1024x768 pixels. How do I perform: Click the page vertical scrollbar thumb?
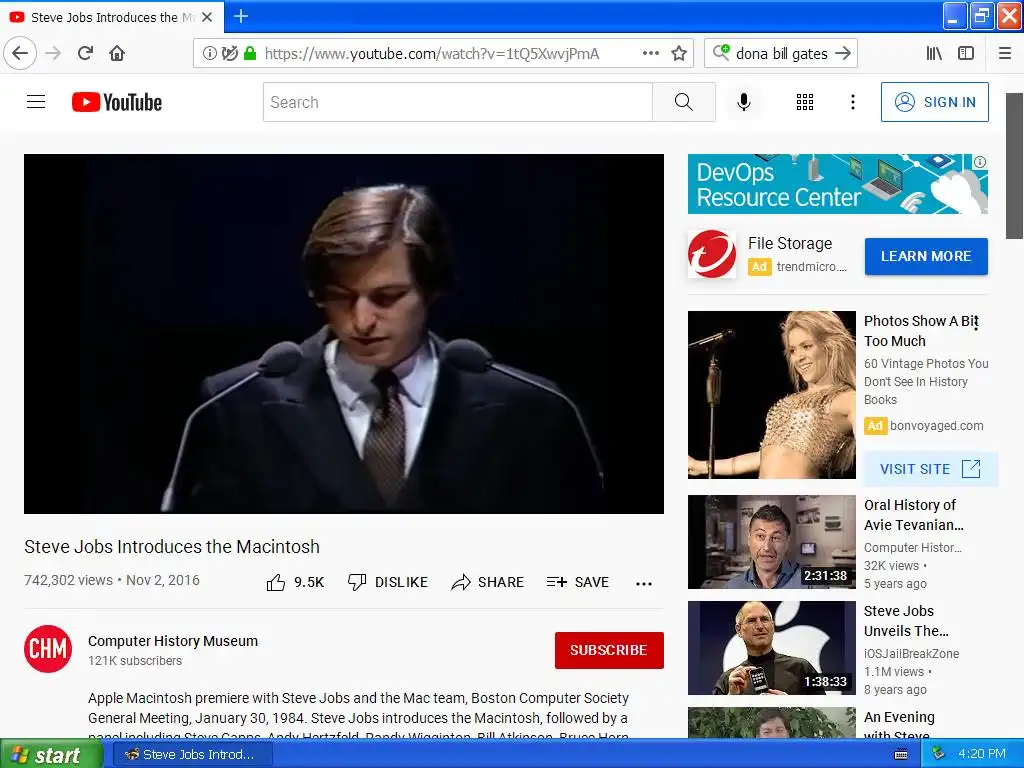click(x=1014, y=166)
